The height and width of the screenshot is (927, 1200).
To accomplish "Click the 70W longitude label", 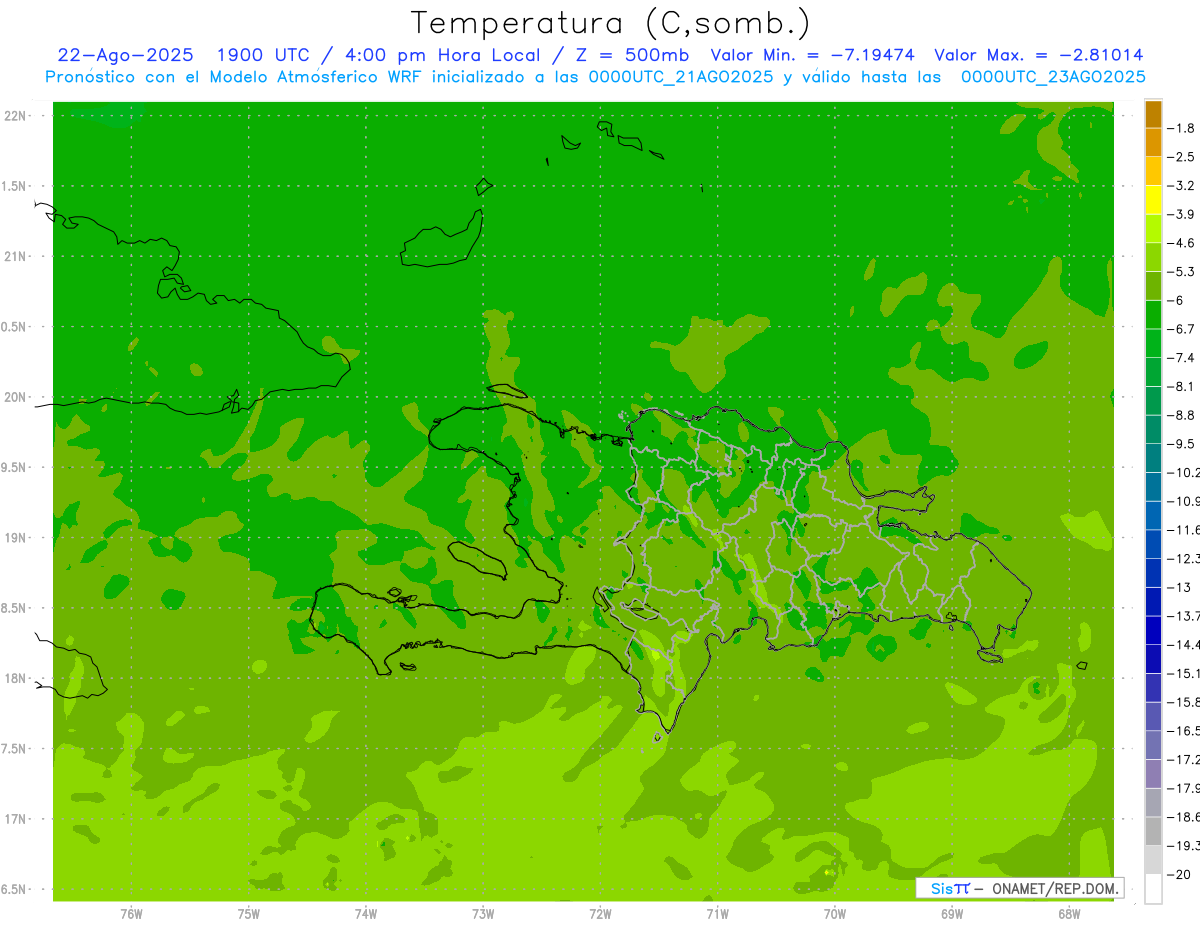I will [835, 914].
